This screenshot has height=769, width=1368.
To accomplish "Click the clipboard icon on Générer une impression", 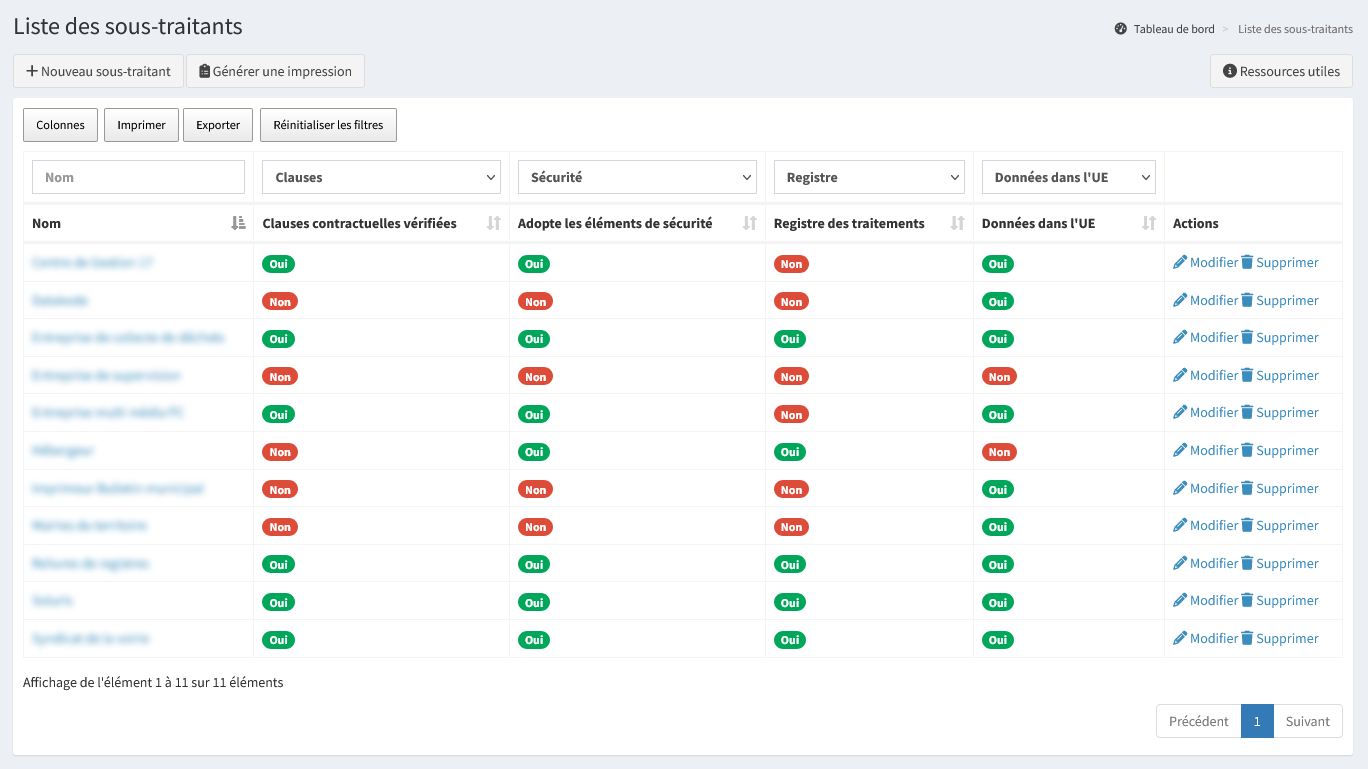I will coord(204,72).
